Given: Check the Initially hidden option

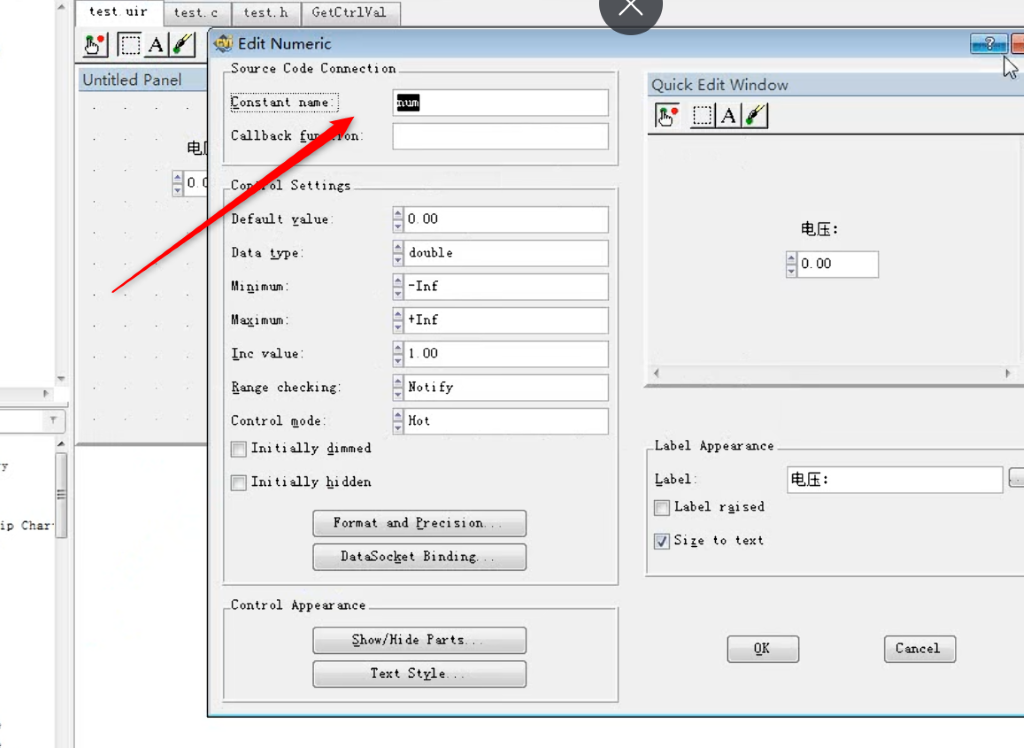Looking at the screenshot, I should click(238, 482).
